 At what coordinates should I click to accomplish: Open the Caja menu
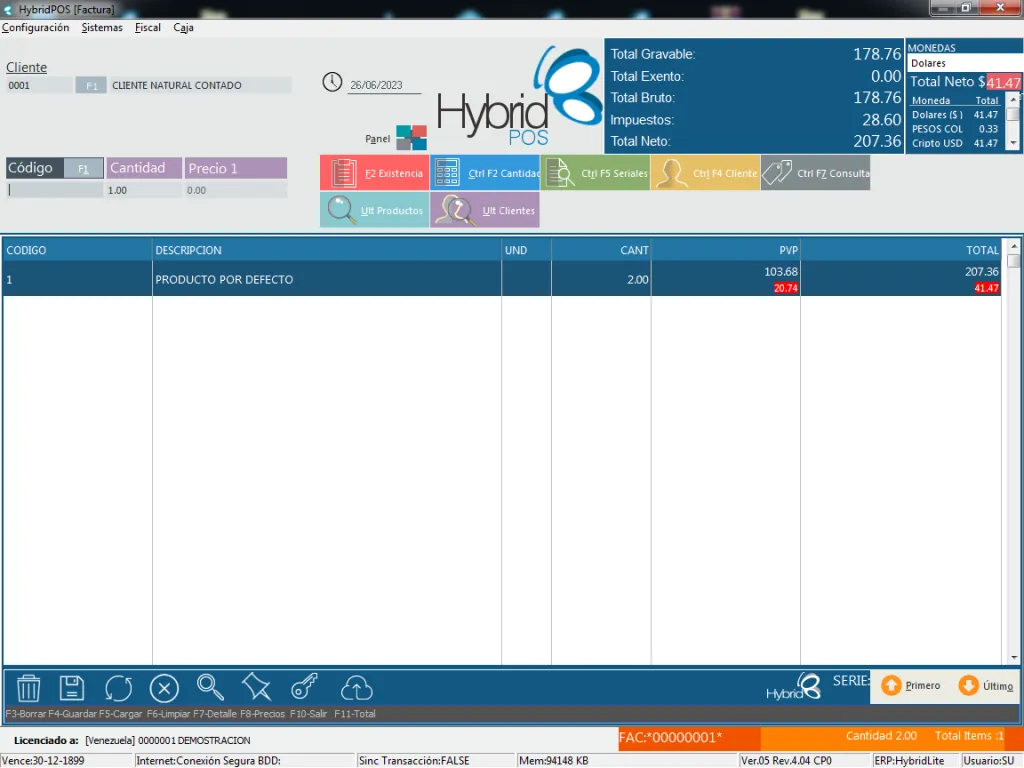183,27
